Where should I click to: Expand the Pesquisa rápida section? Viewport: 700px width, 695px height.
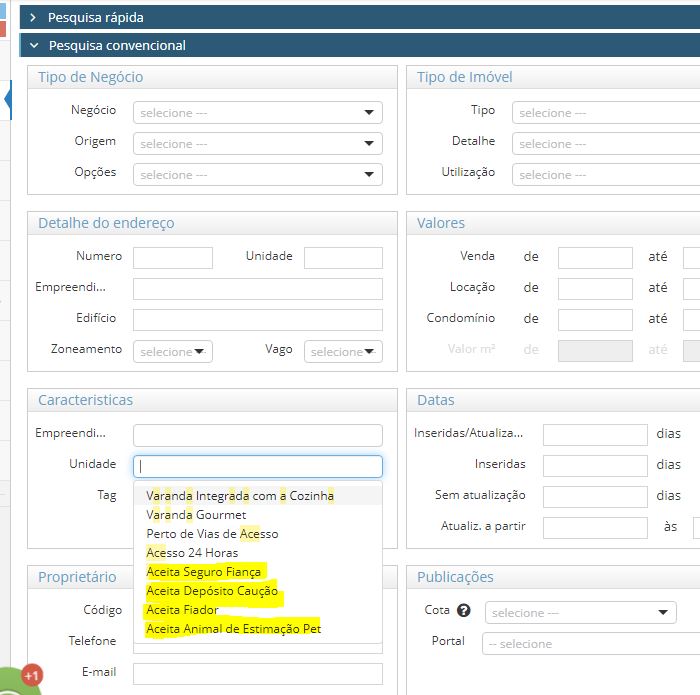click(x=95, y=18)
